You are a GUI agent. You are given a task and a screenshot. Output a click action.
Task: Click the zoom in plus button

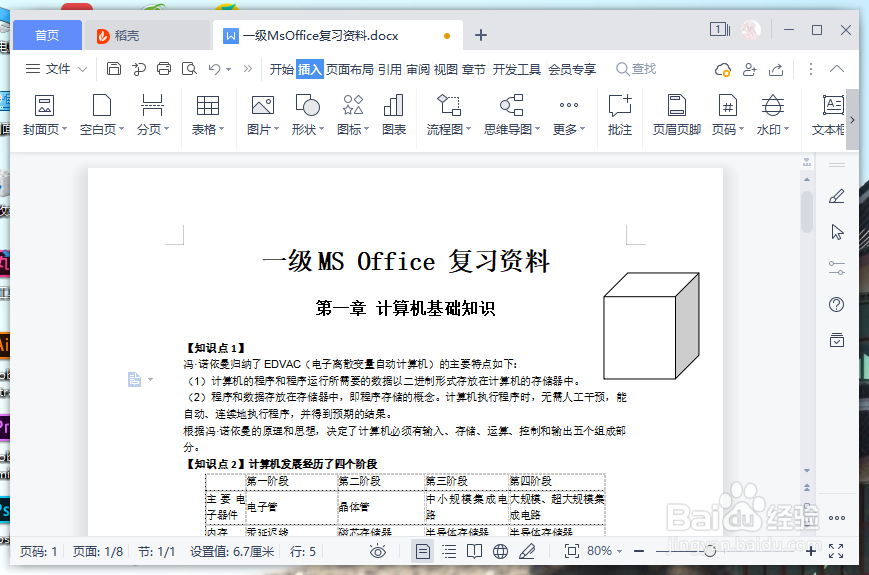click(811, 551)
